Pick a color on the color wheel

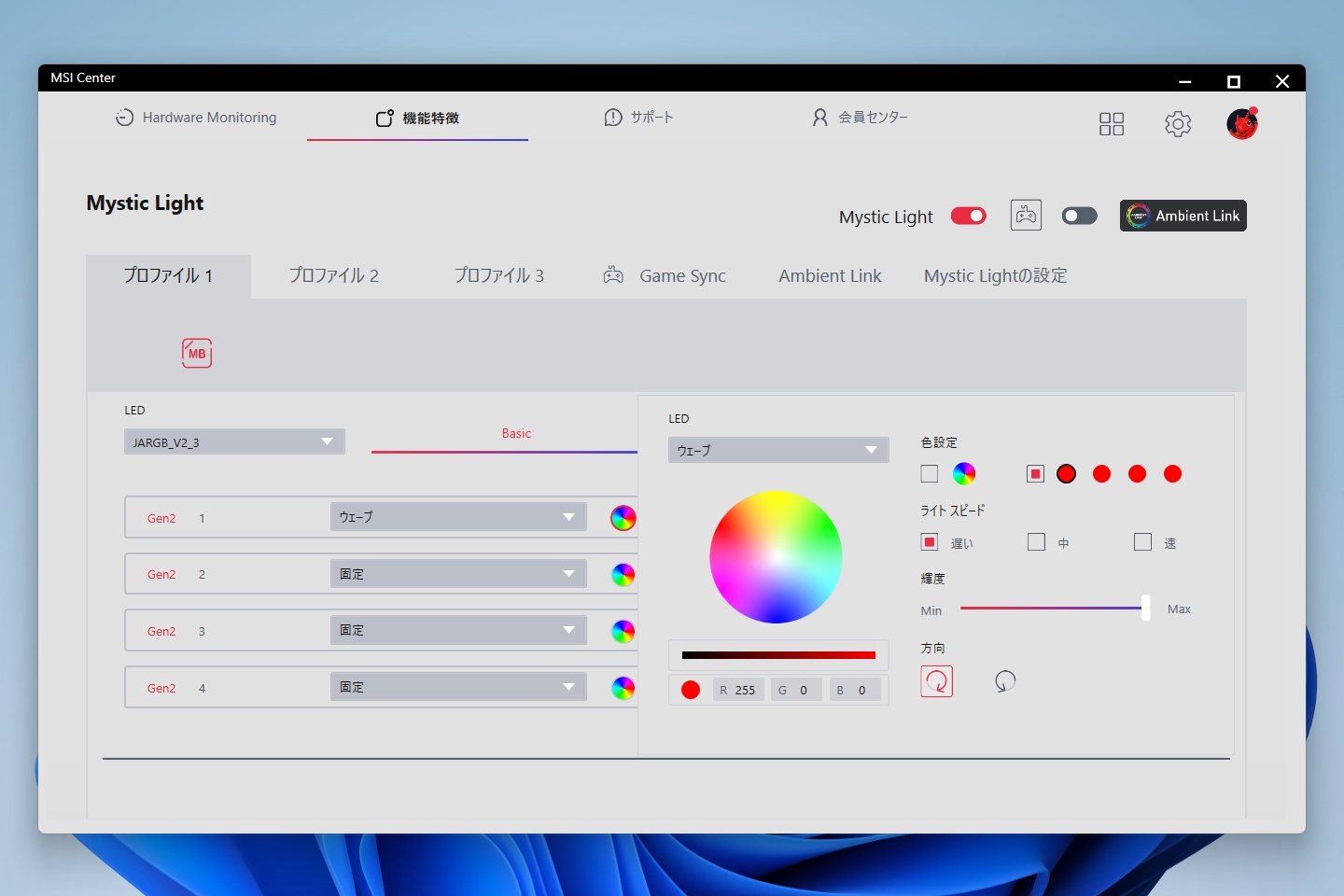776,557
